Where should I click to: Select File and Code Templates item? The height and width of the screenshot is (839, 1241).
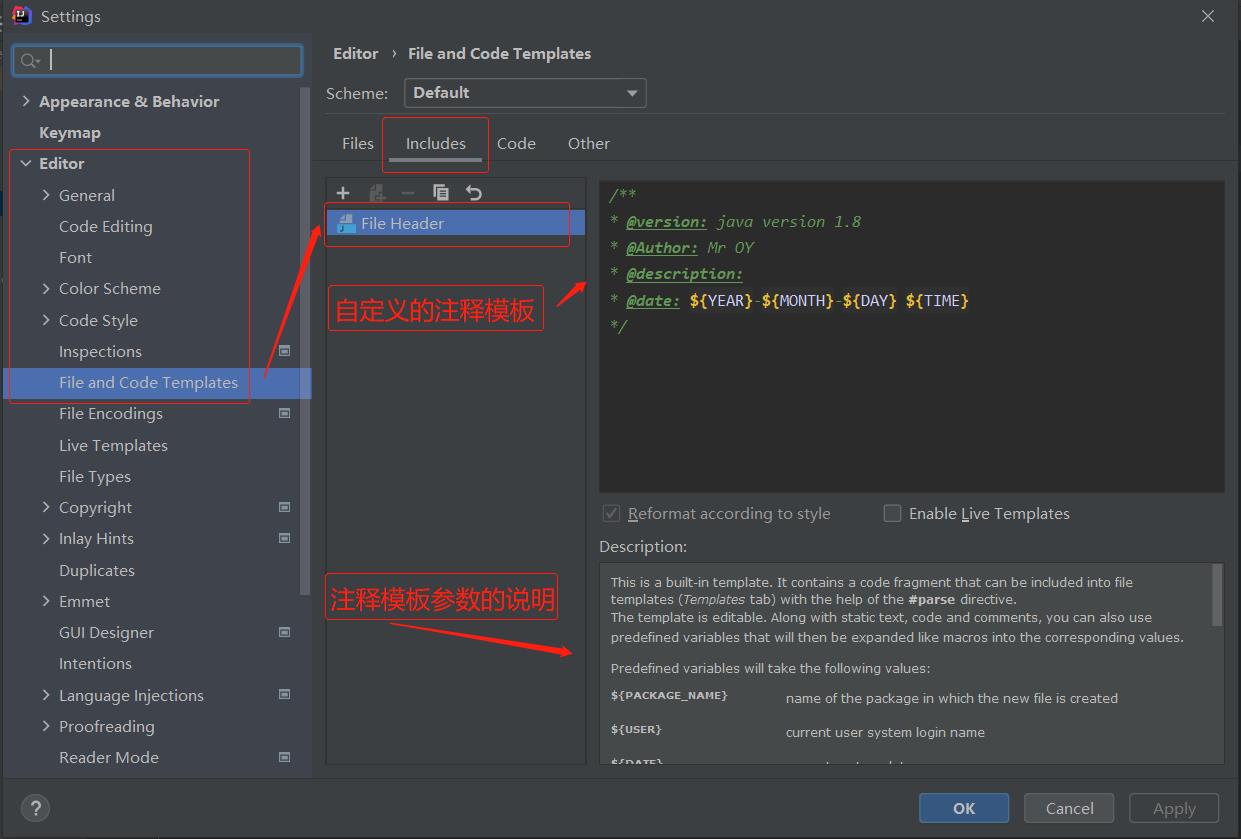tap(157, 382)
